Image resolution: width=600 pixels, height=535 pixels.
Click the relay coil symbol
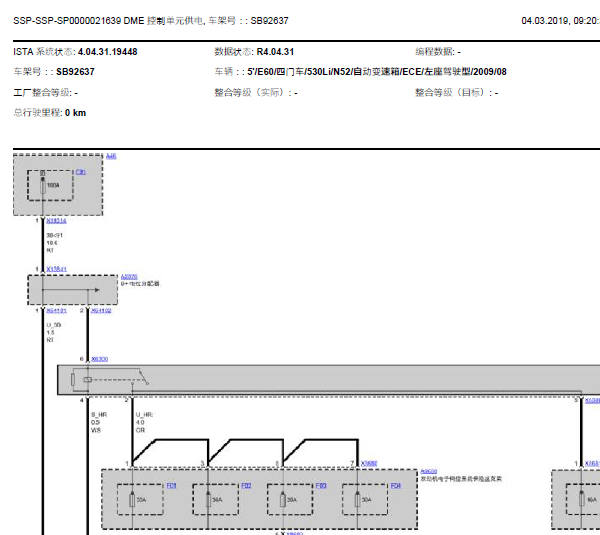click(88, 380)
